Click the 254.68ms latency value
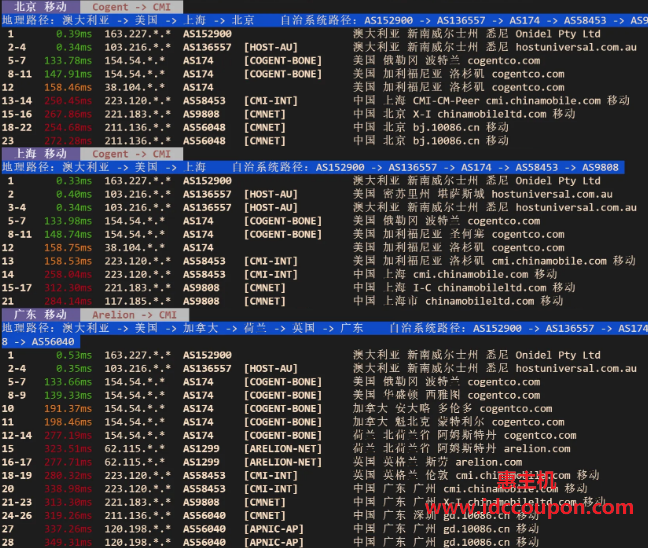 [x=68, y=127]
